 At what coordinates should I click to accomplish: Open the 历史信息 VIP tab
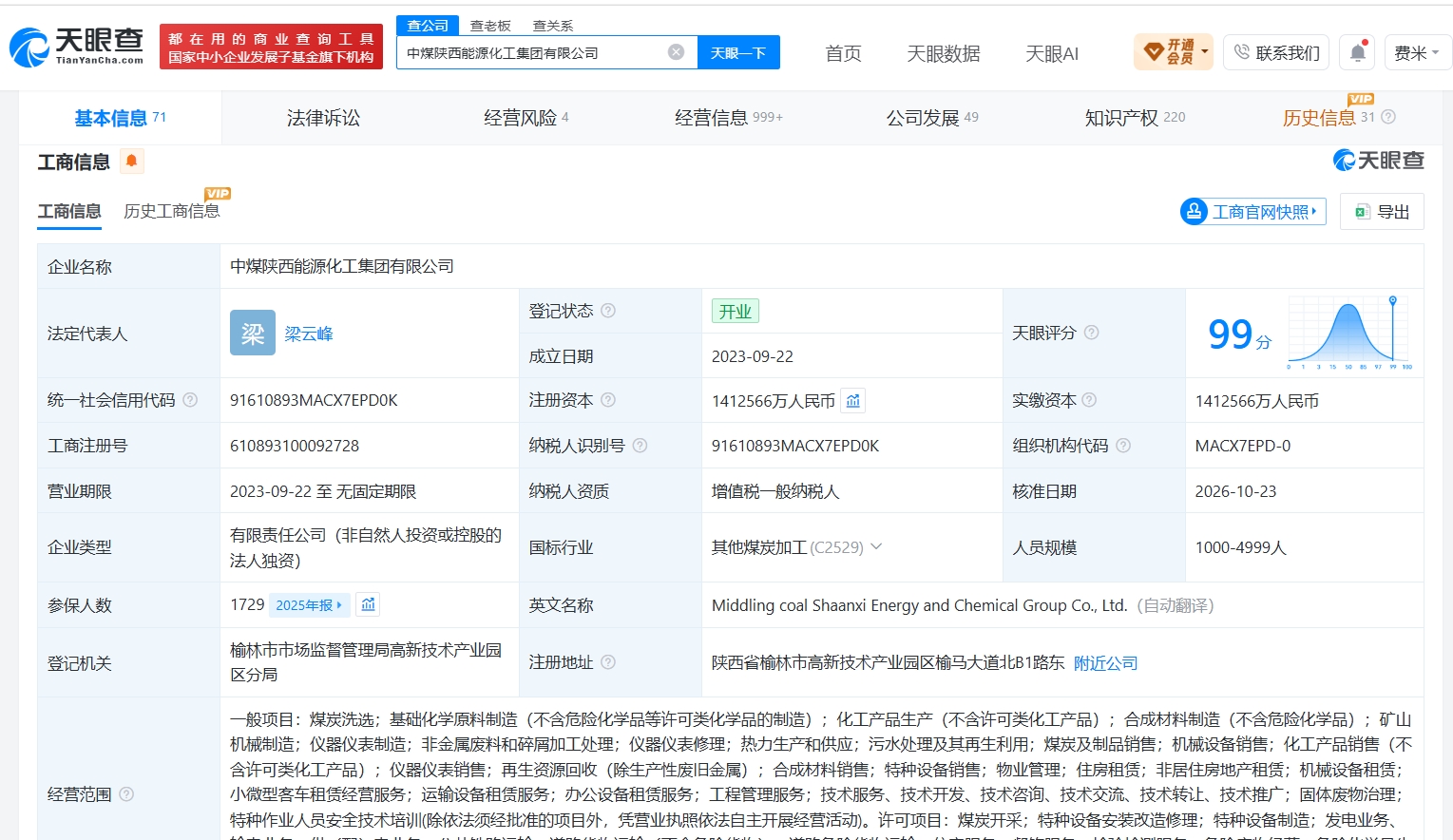1319,118
